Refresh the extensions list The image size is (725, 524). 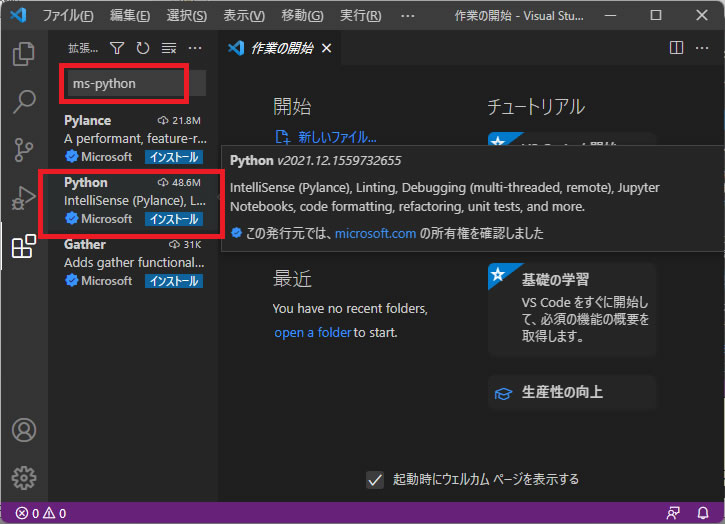143,48
